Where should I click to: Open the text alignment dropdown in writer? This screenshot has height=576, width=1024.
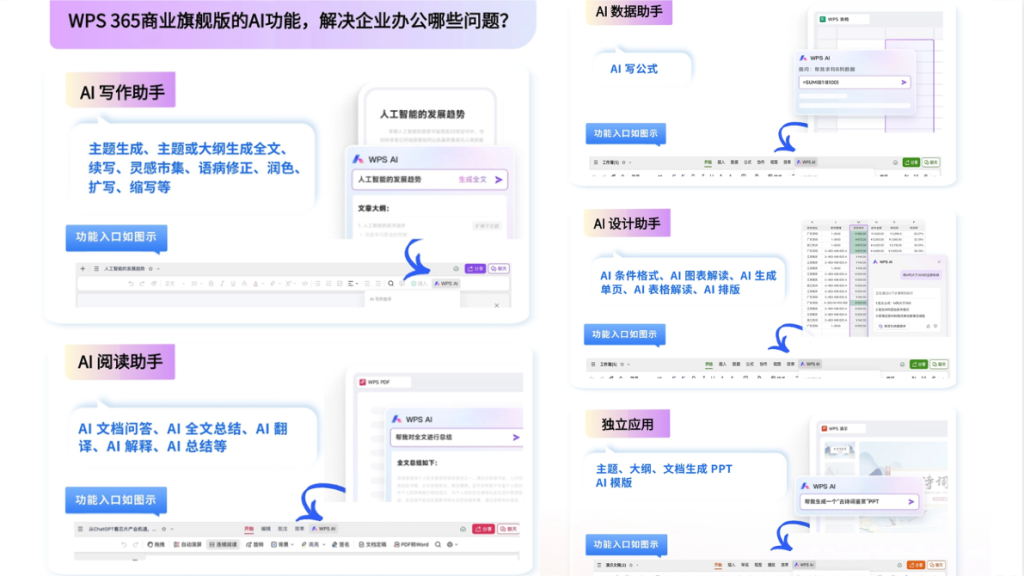point(353,283)
